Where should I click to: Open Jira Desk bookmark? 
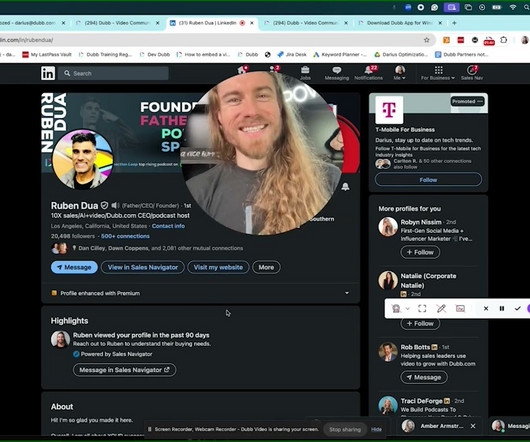coord(292,54)
